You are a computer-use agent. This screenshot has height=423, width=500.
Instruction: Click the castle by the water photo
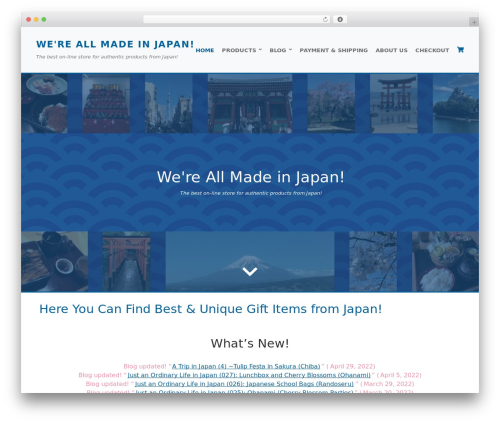click(x=456, y=104)
